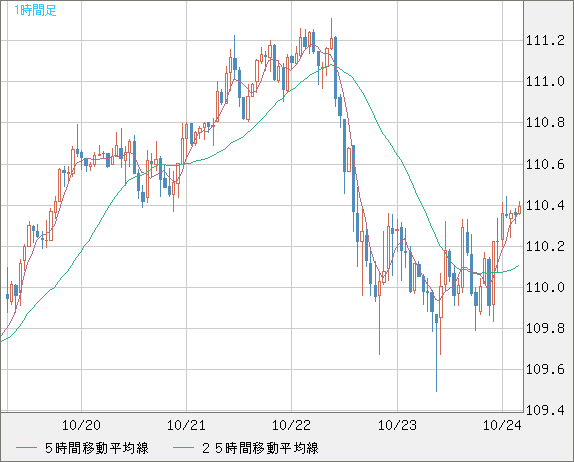574x462 pixels.
Task: Click the 1時間足 timeframe label
Action: [x=35, y=10]
